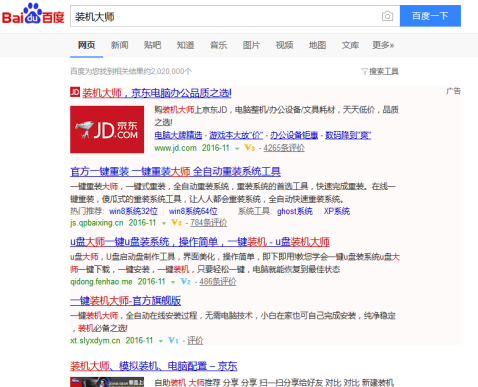Switch to the 文库 tab
This screenshot has height=387, width=478.
pyautogui.click(x=350, y=45)
